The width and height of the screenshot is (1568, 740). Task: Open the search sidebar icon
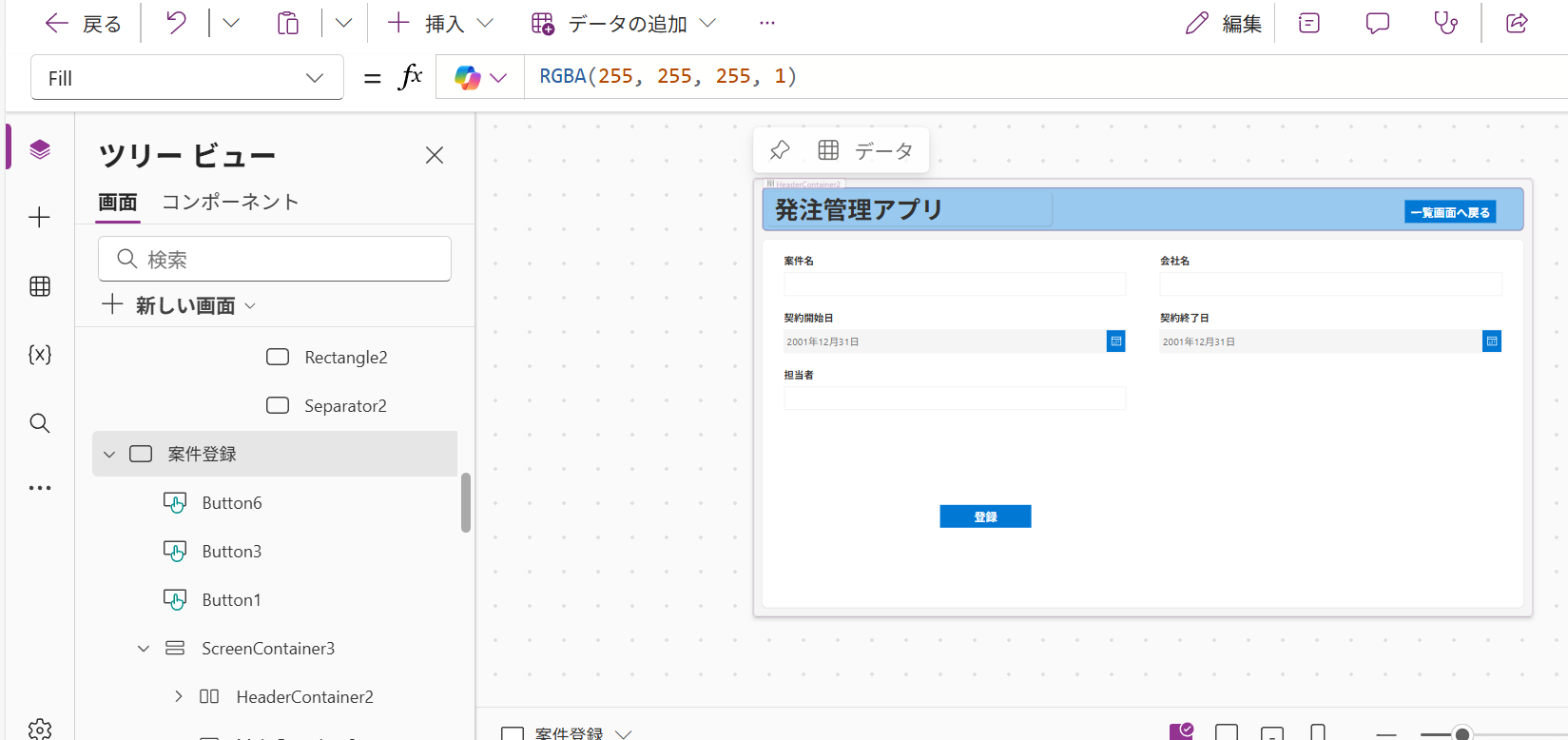40,423
